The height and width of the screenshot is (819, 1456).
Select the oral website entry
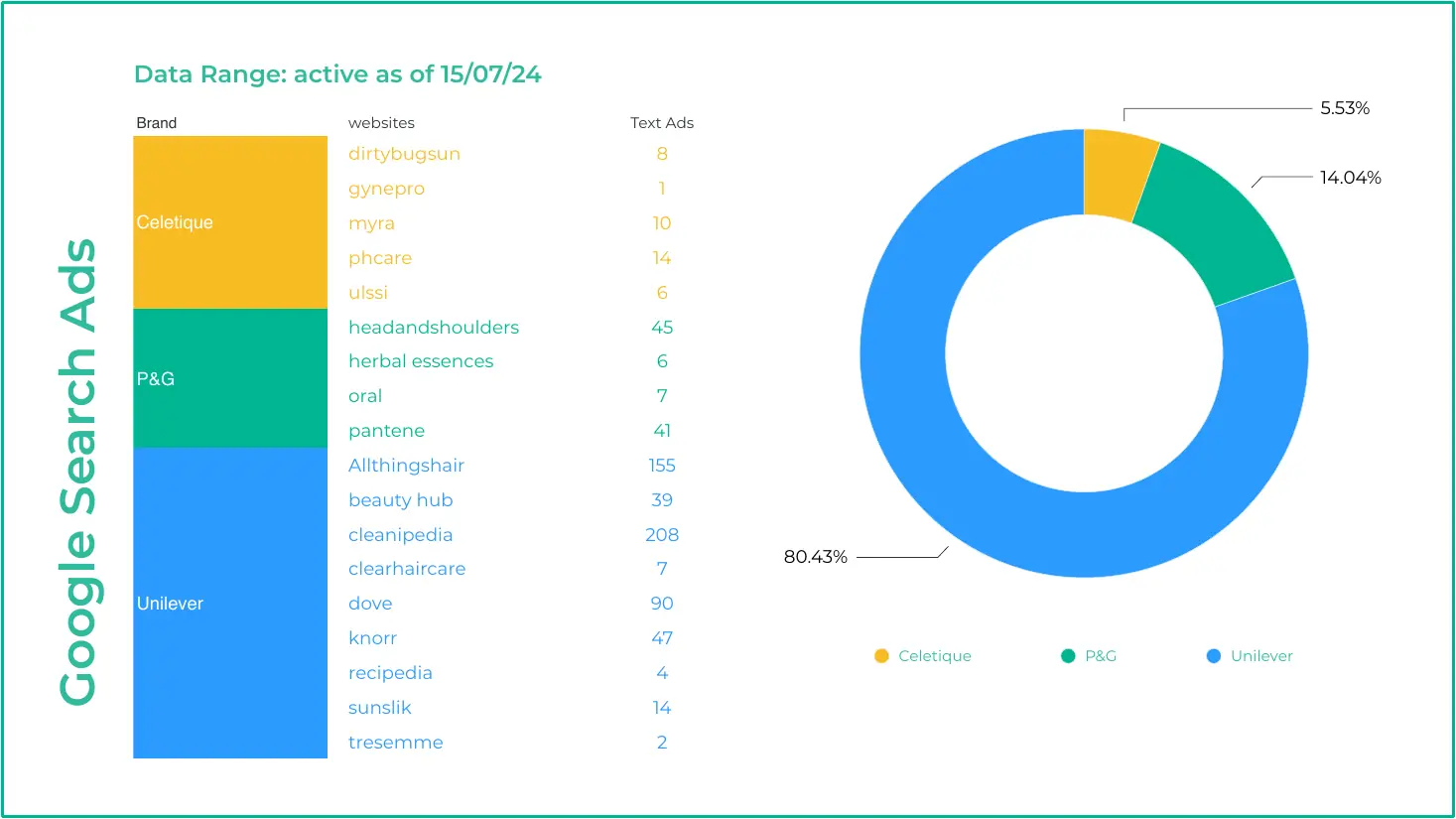[x=365, y=396]
